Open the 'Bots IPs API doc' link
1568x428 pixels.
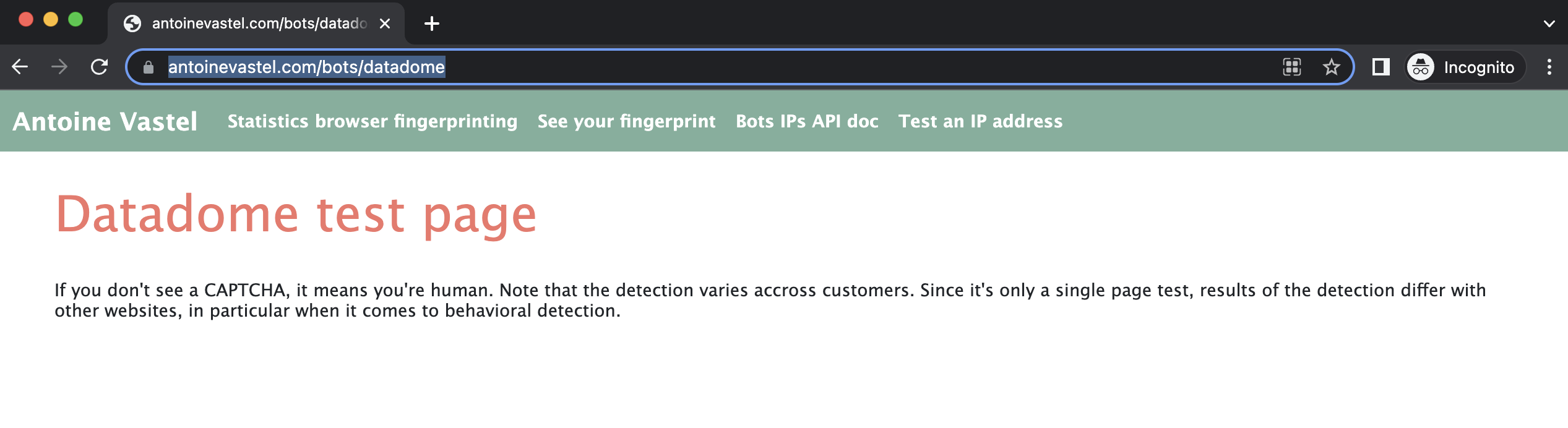[806, 121]
